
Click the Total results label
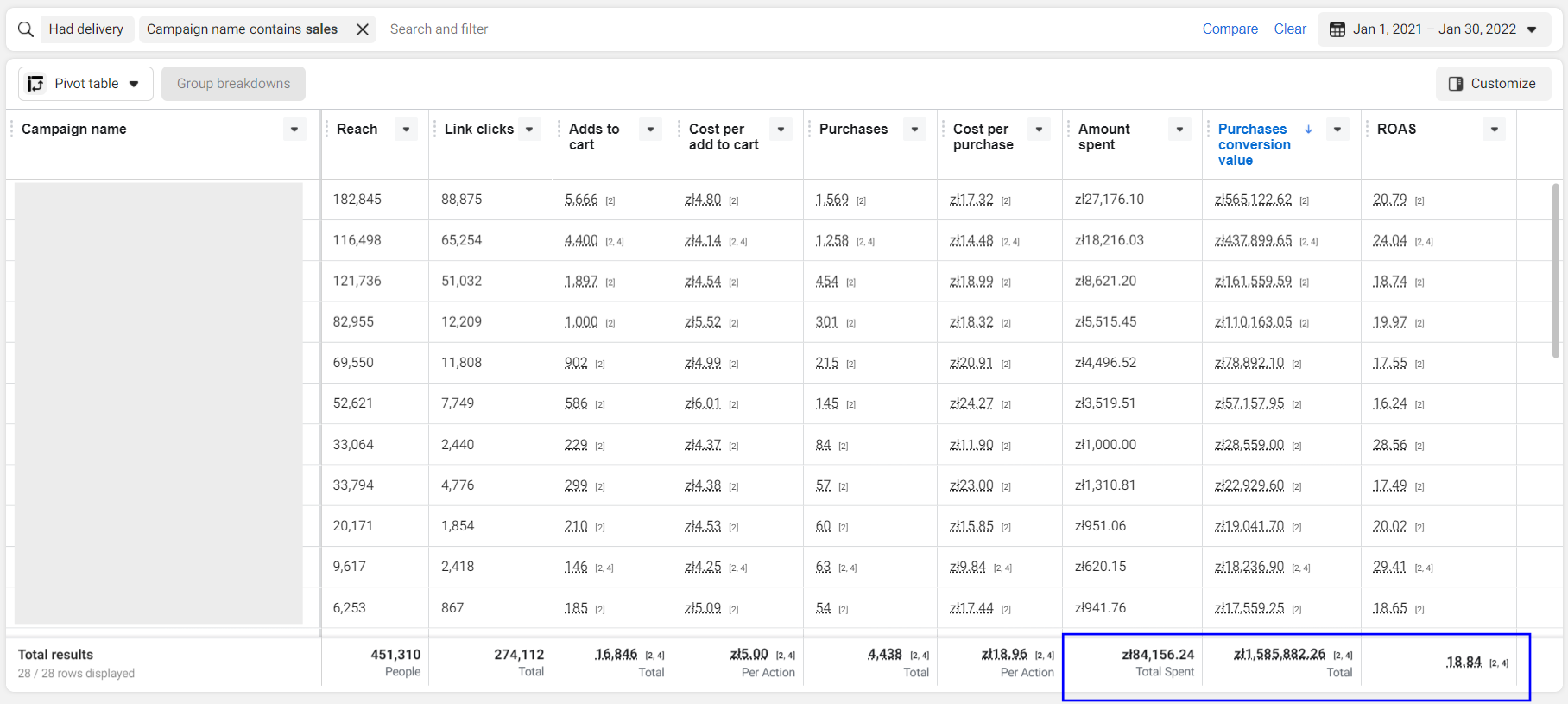coord(55,655)
